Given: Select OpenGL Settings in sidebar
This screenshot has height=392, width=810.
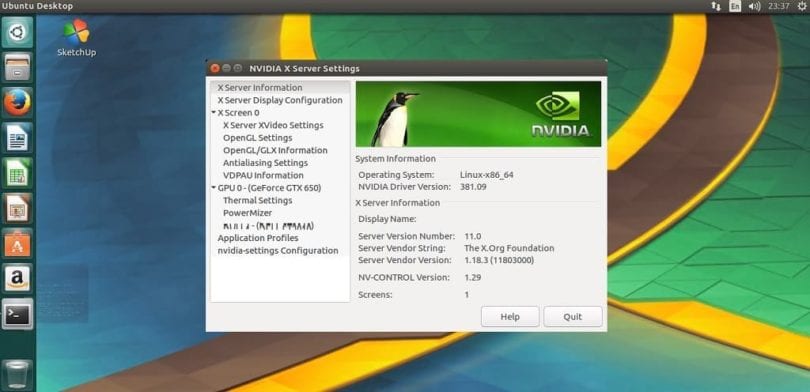Looking at the screenshot, I should pos(257,138).
